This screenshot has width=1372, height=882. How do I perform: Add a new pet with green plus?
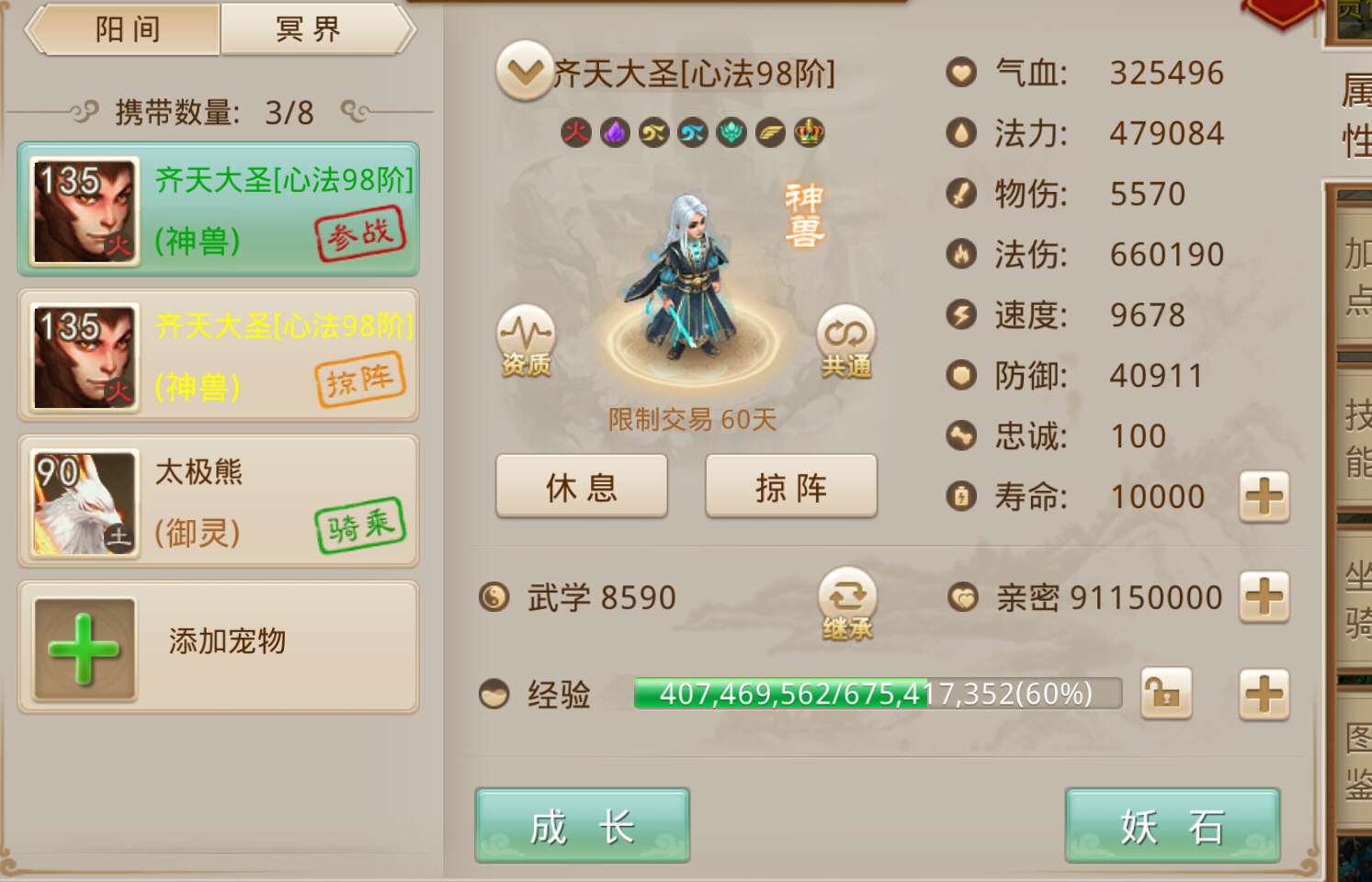[85, 650]
